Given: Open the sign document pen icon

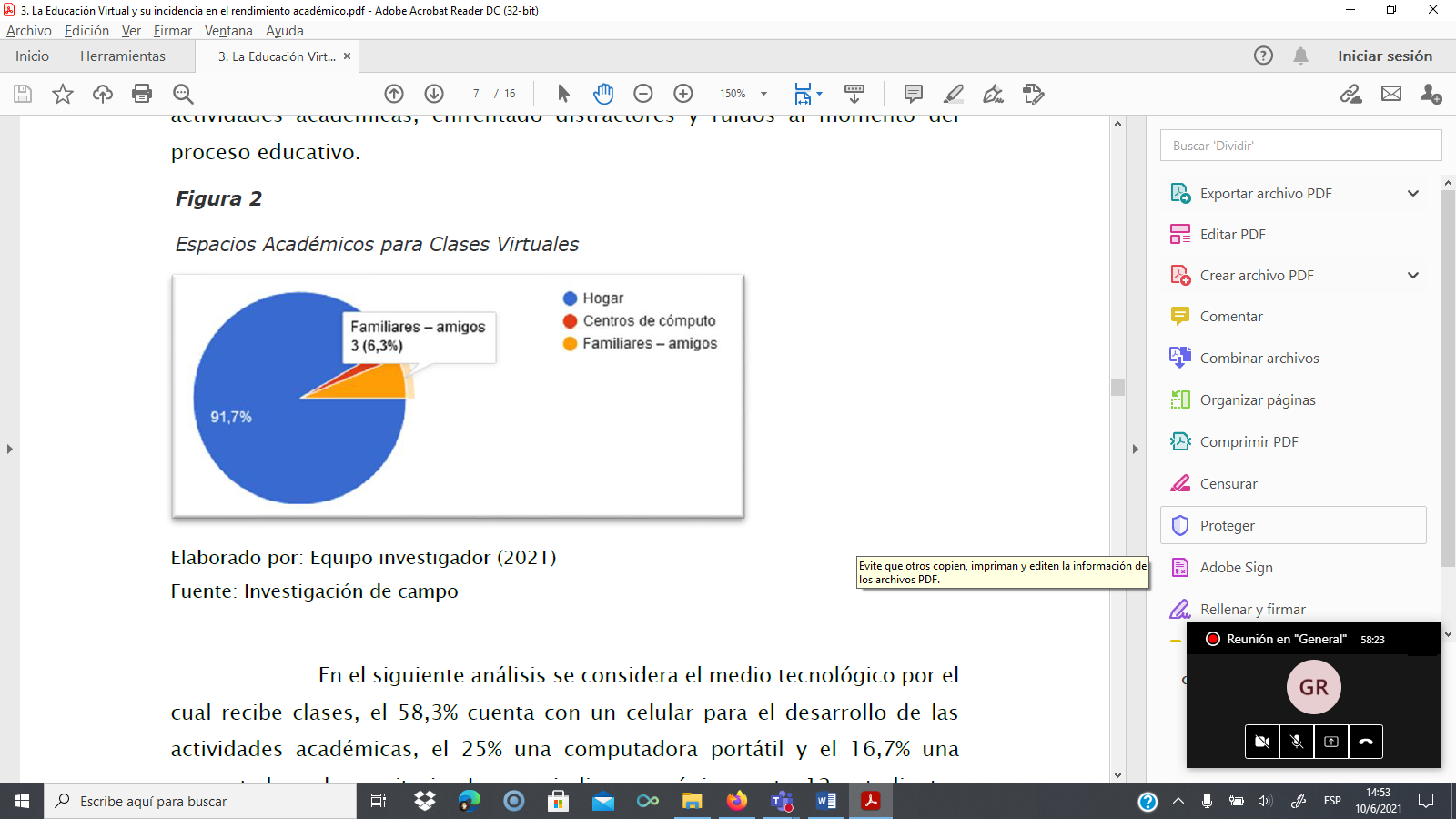Looking at the screenshot, I should 994,94.
